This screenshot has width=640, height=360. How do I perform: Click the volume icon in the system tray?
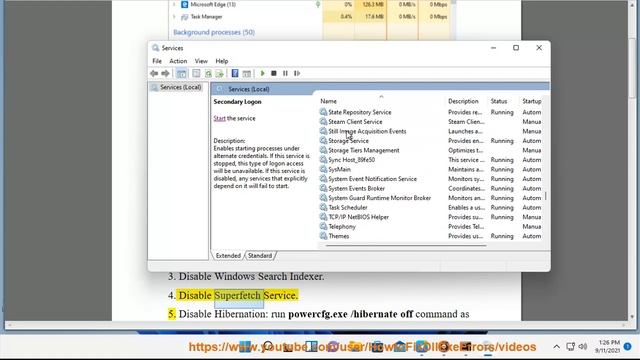582,347
